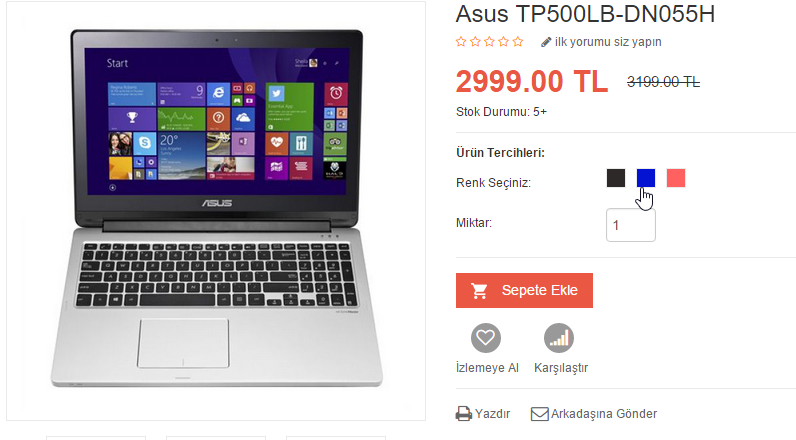The height and width of the screenshot is (440, 796).
Task: Rate the product with the first star
Action: pos(461,42)
